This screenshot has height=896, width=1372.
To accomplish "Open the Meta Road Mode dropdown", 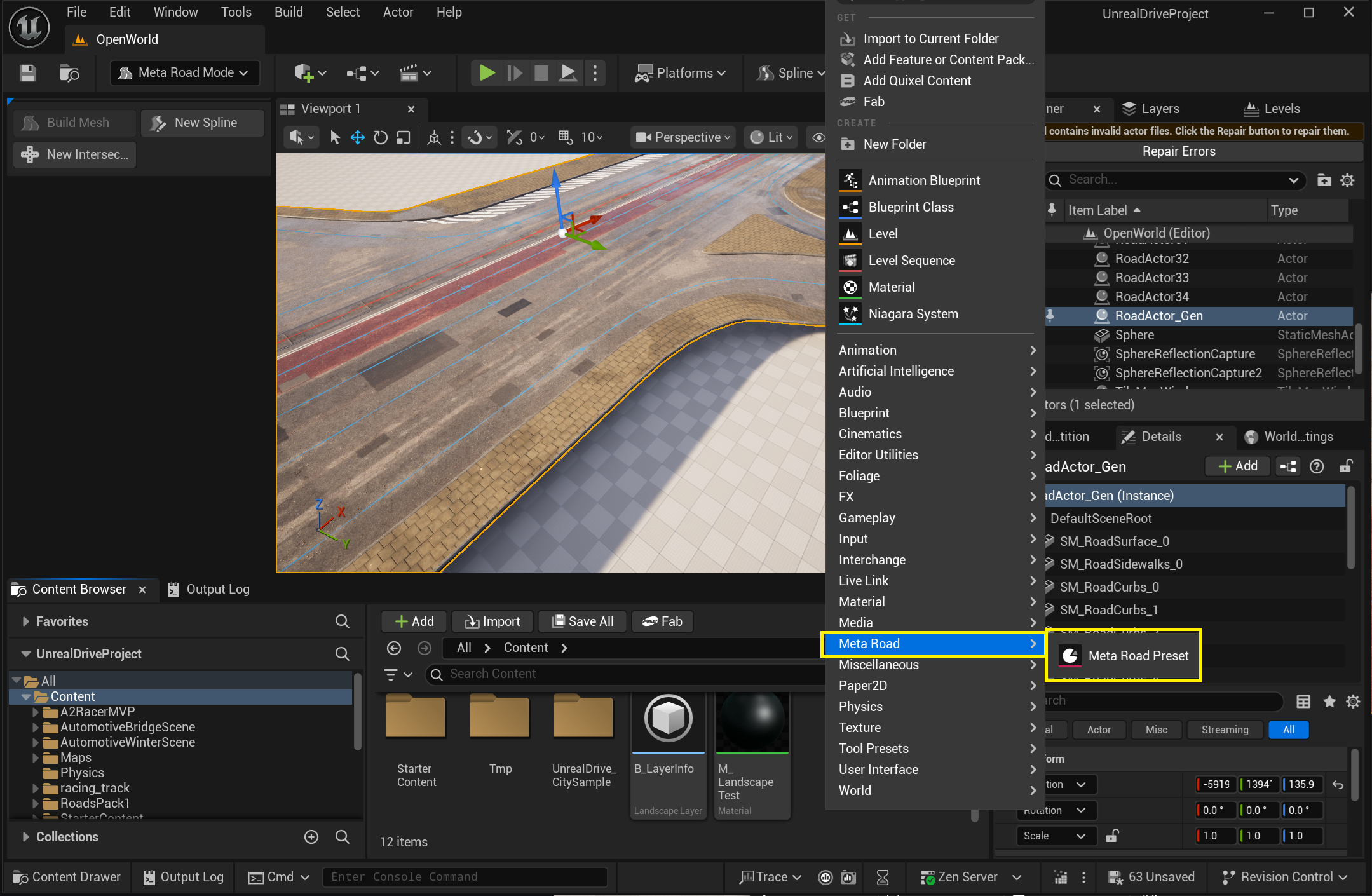I will point(184,73).
